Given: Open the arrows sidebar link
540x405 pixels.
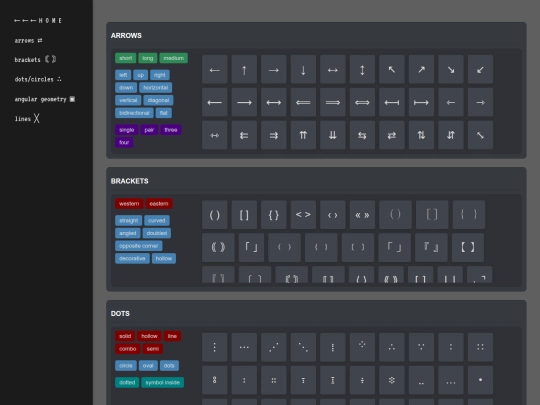Looking at the screenshot, I should [29, 41].
